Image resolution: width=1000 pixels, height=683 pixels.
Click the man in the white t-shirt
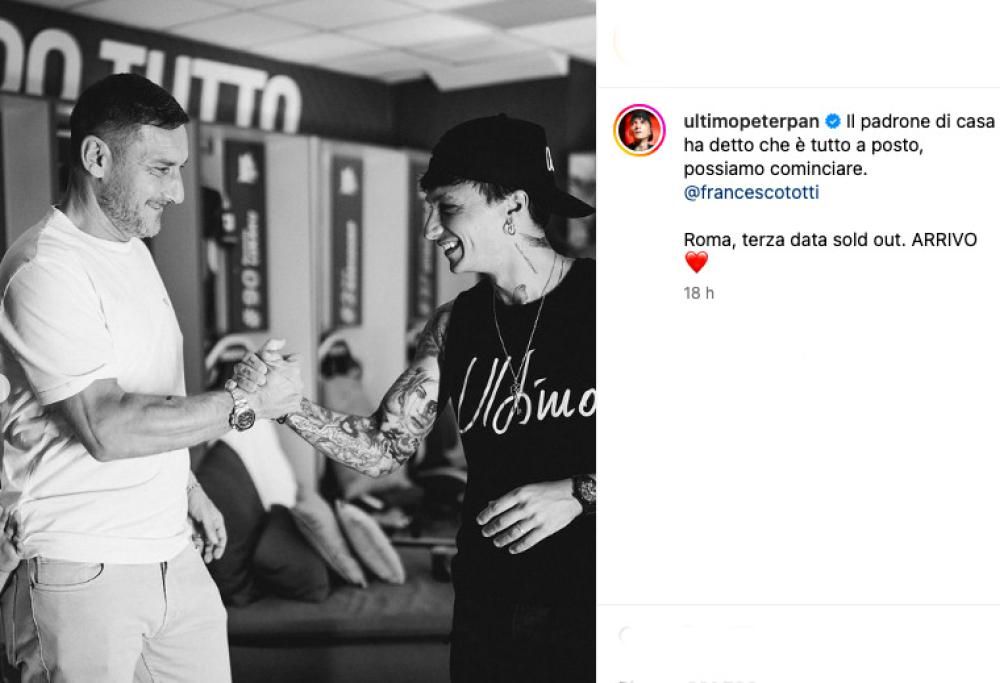(108, 383)
